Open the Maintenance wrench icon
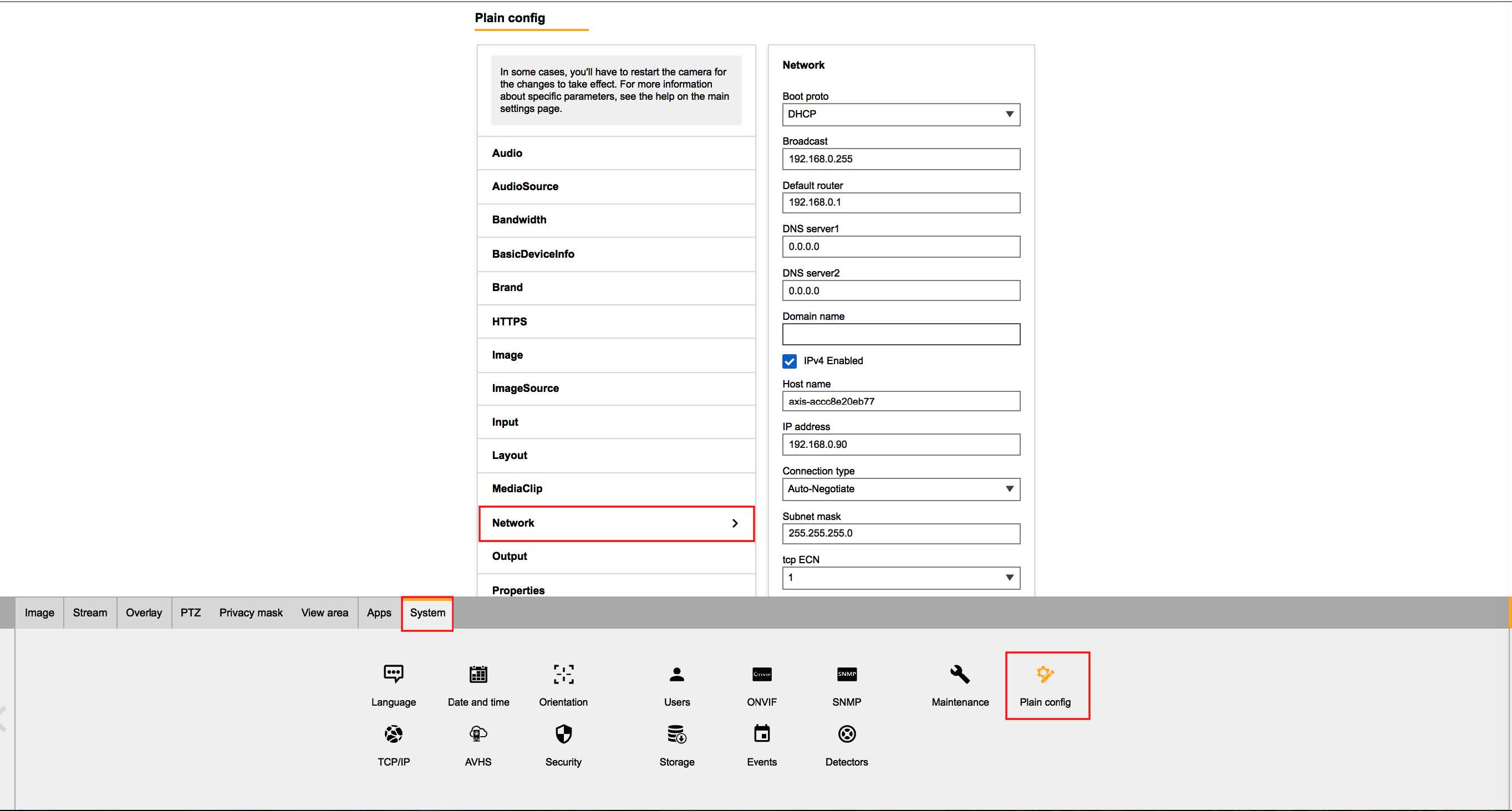 pos(960,674)
